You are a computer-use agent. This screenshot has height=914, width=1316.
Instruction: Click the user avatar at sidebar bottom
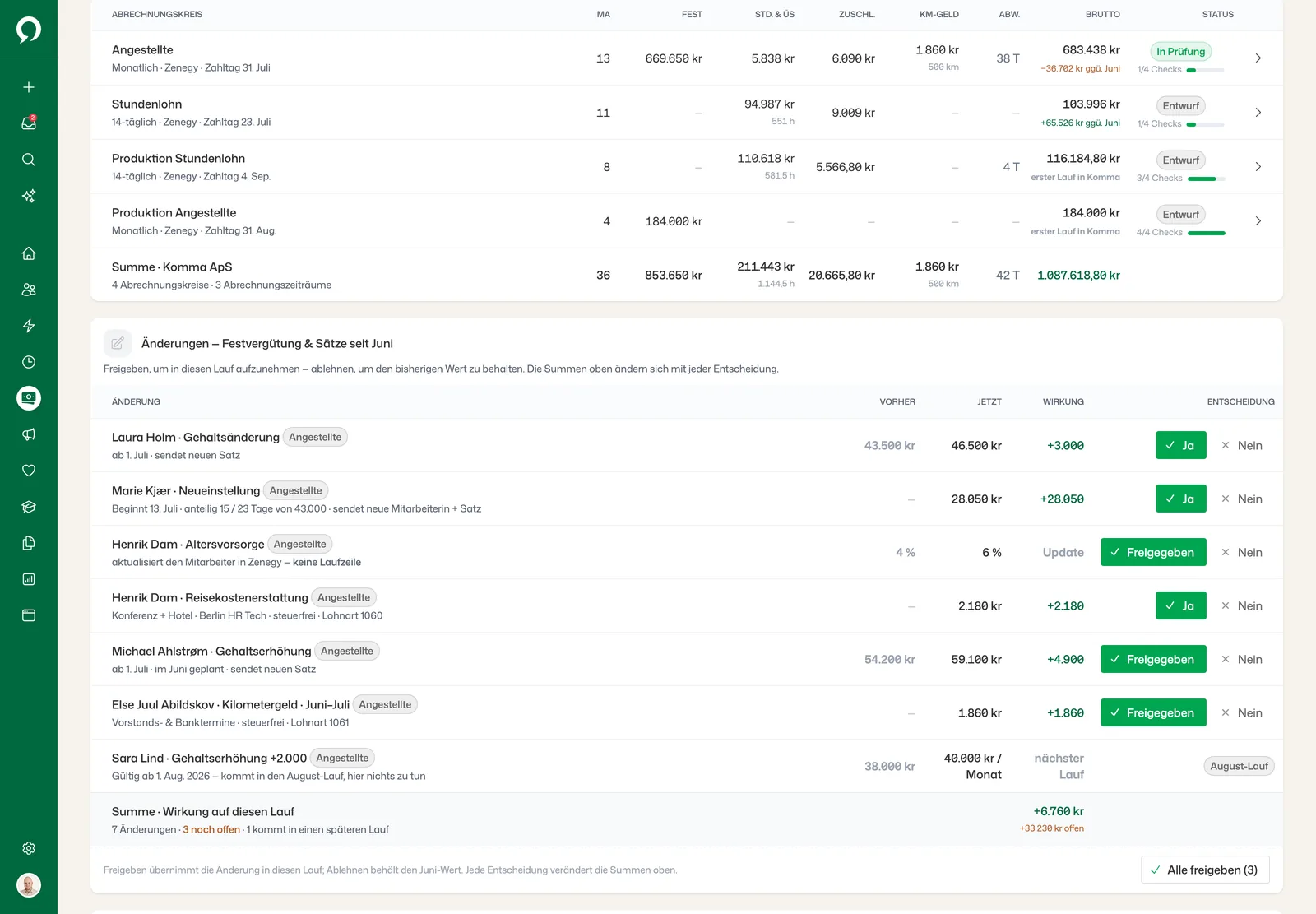[29, 885]
